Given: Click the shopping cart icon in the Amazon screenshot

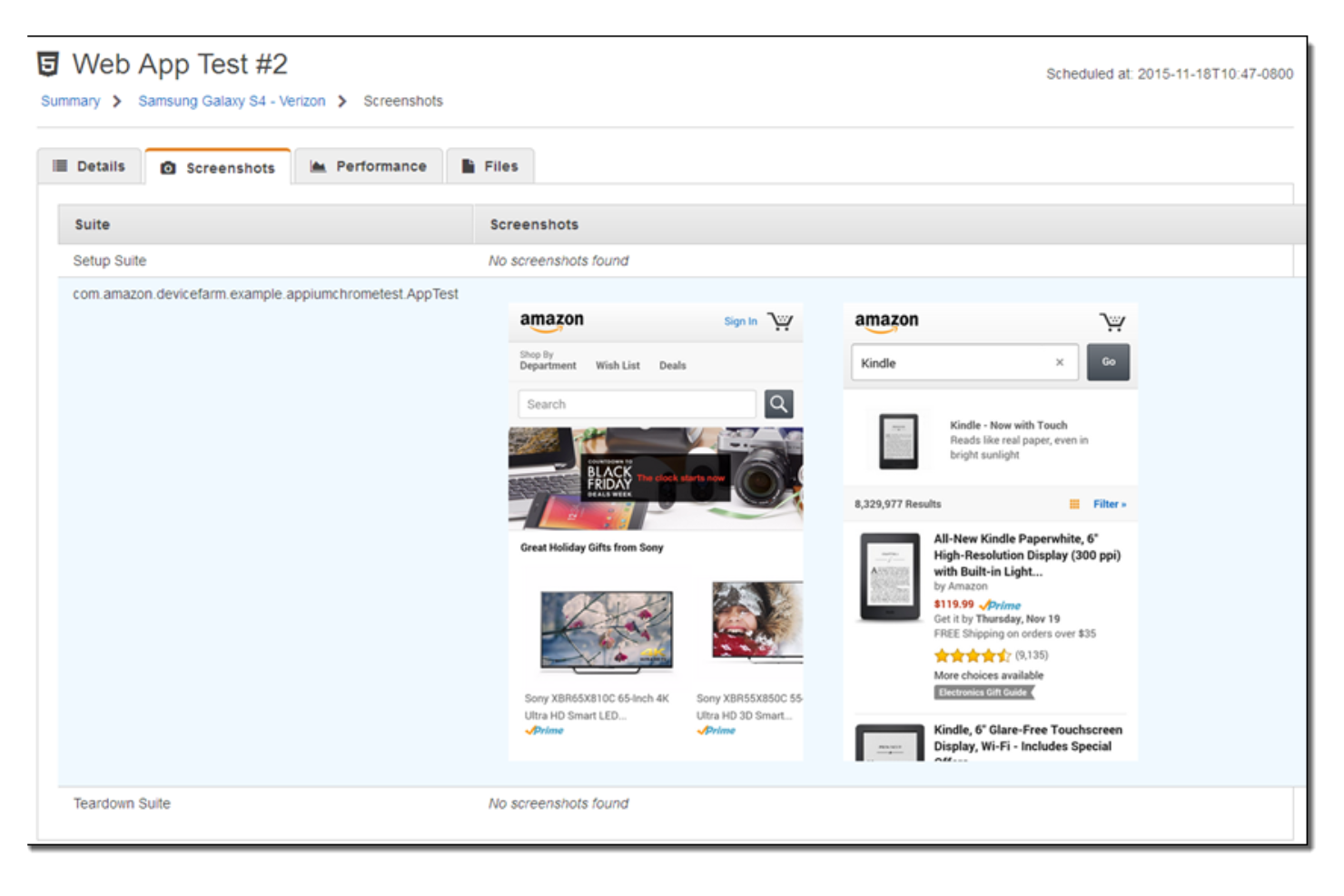Looking at the screenshot, I should pyautogui.click(x=781, y=320).
